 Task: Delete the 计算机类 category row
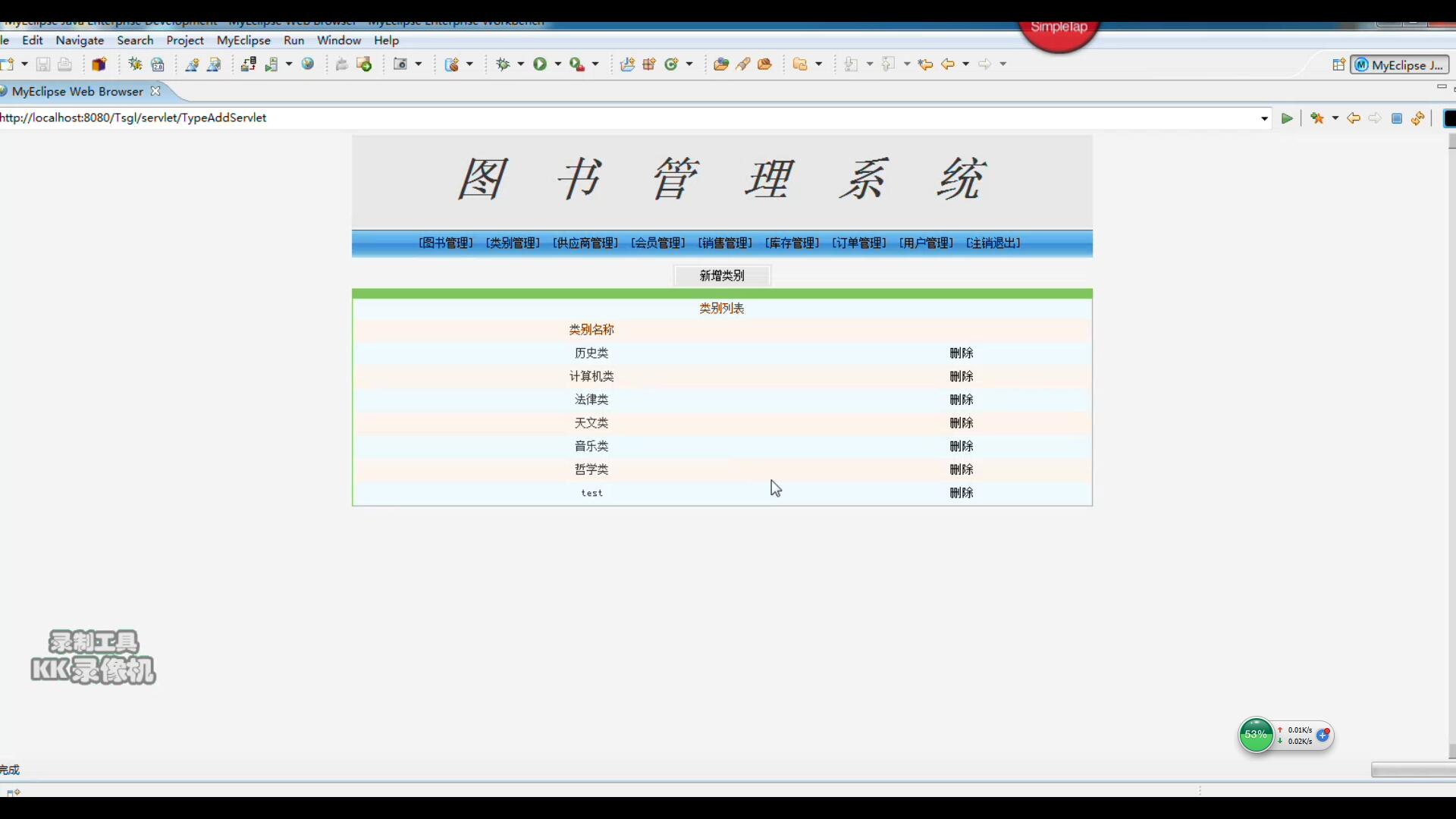(962, 376)
